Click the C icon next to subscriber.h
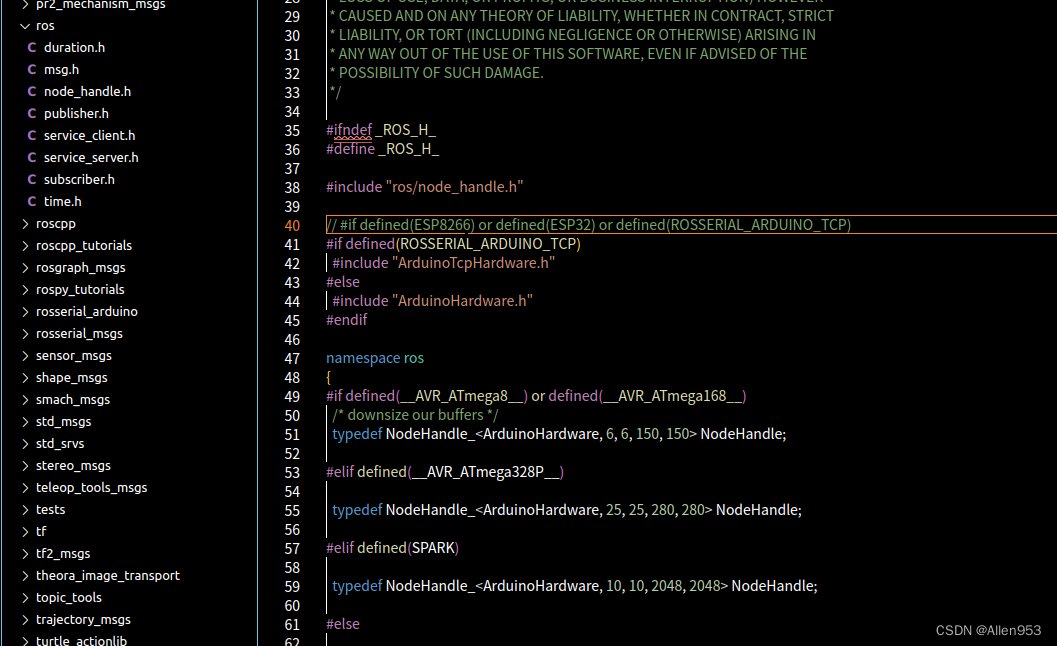 32,179
